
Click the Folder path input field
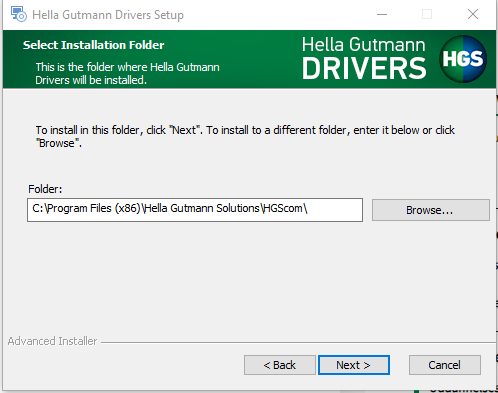195,210
